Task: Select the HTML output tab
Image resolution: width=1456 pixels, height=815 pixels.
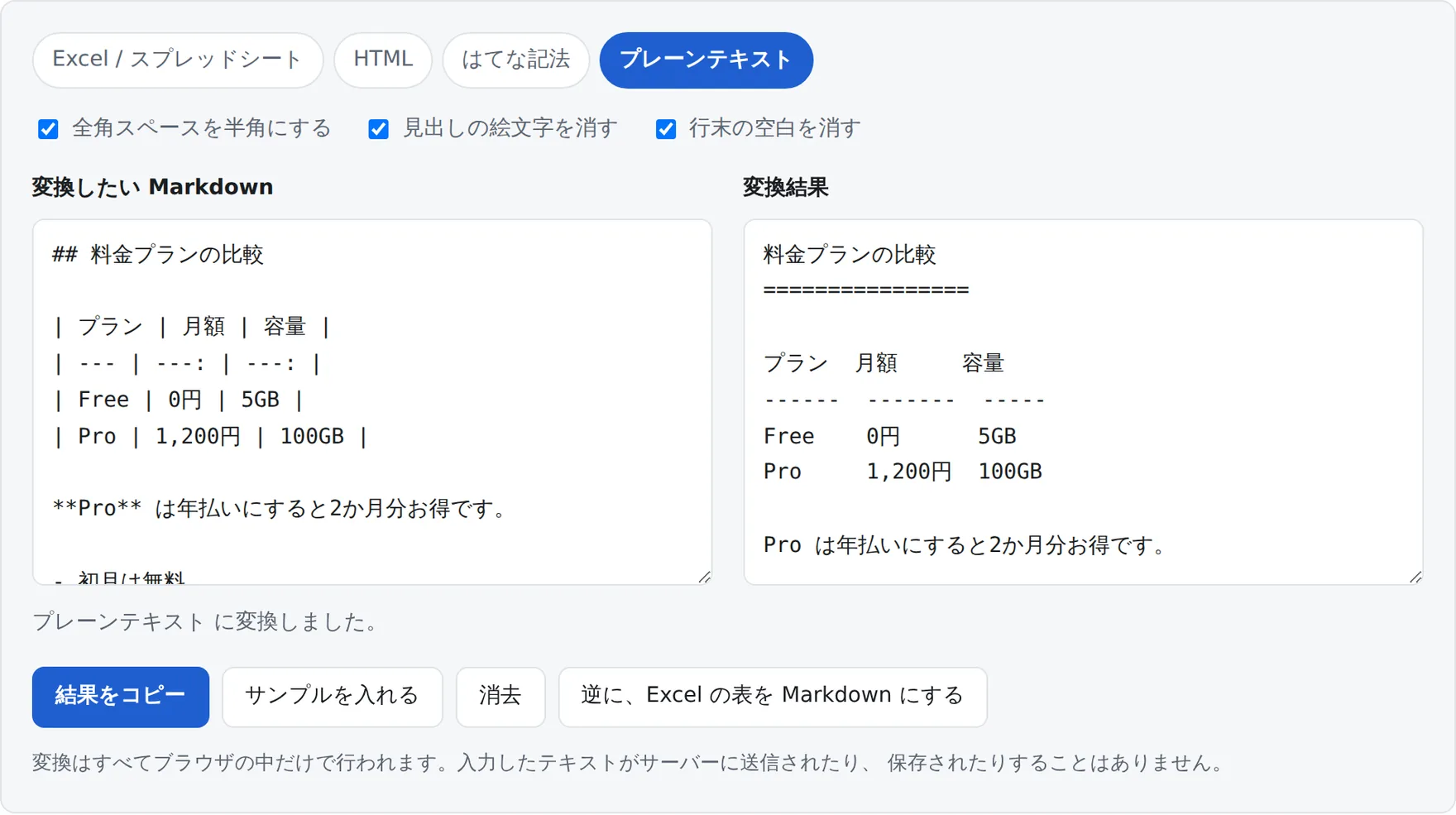Action: pyautogui.click(x=383, y=60)
